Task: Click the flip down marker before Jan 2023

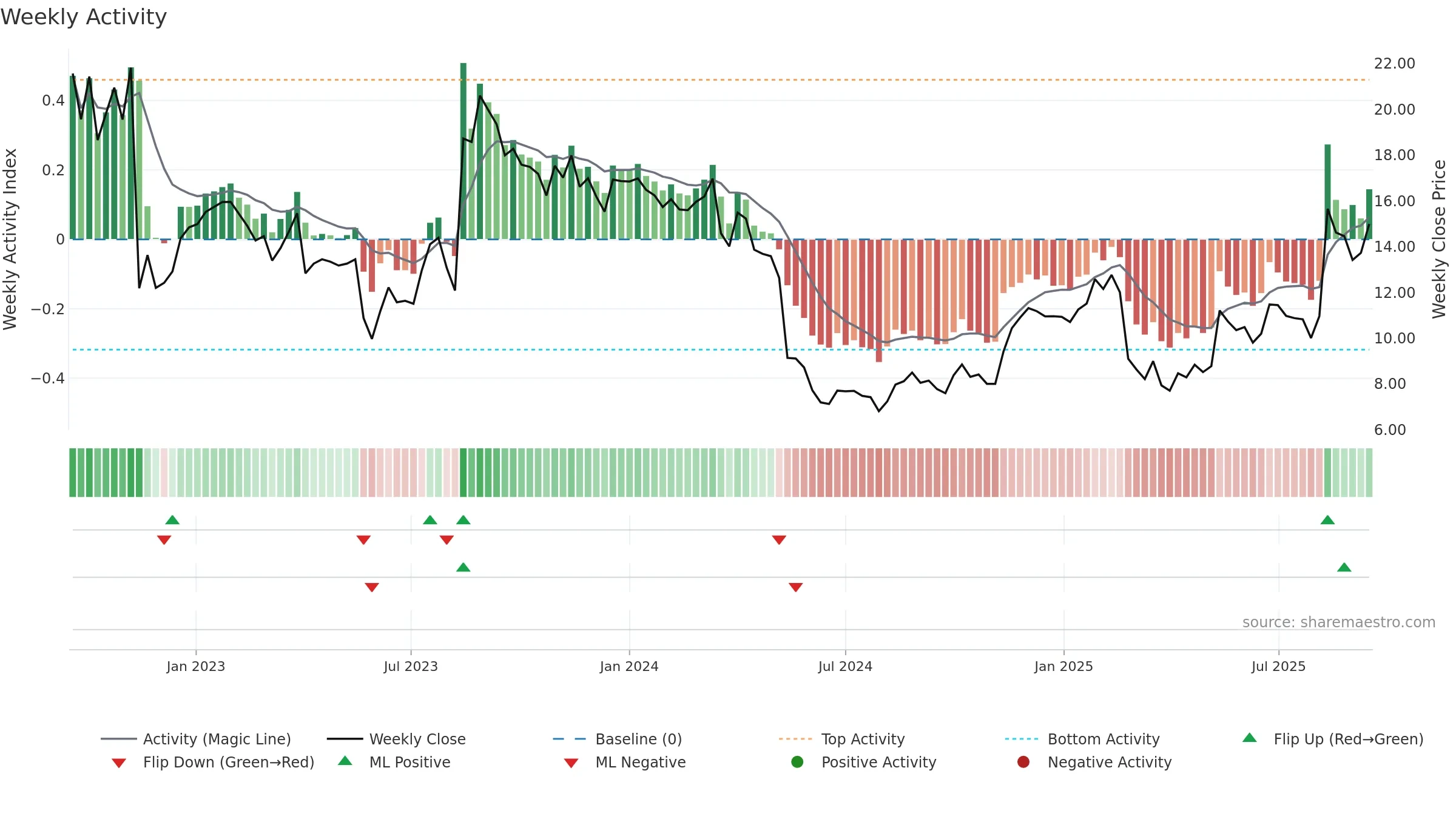Action: (x=164, y=540)
